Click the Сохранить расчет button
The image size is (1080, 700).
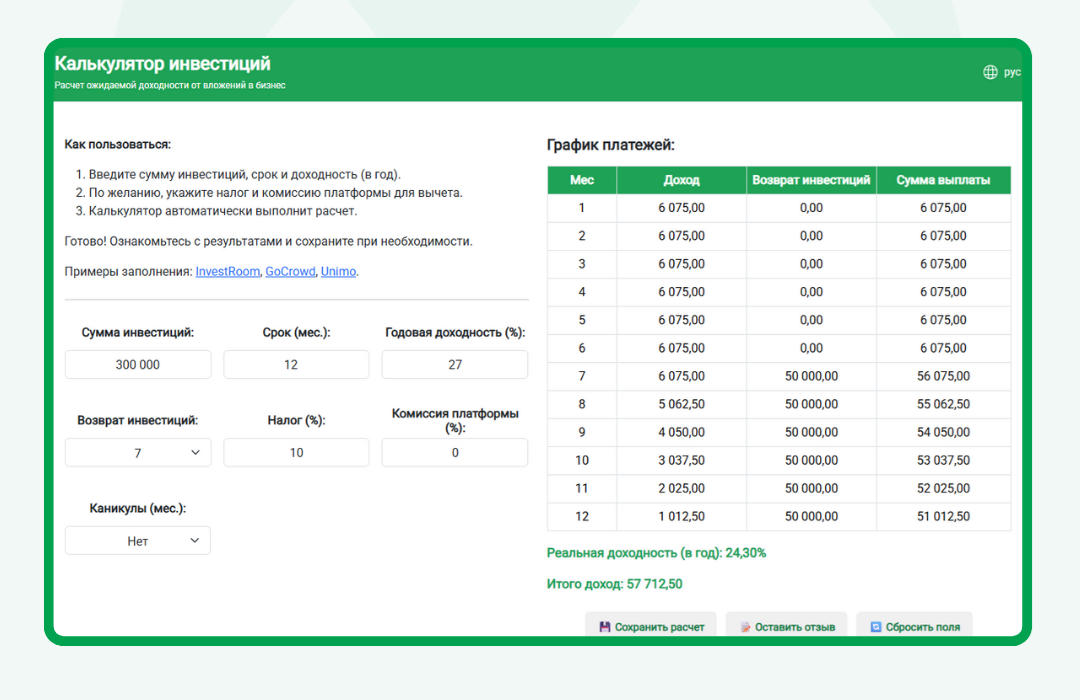pyautogui.click(x=651, y=626)
